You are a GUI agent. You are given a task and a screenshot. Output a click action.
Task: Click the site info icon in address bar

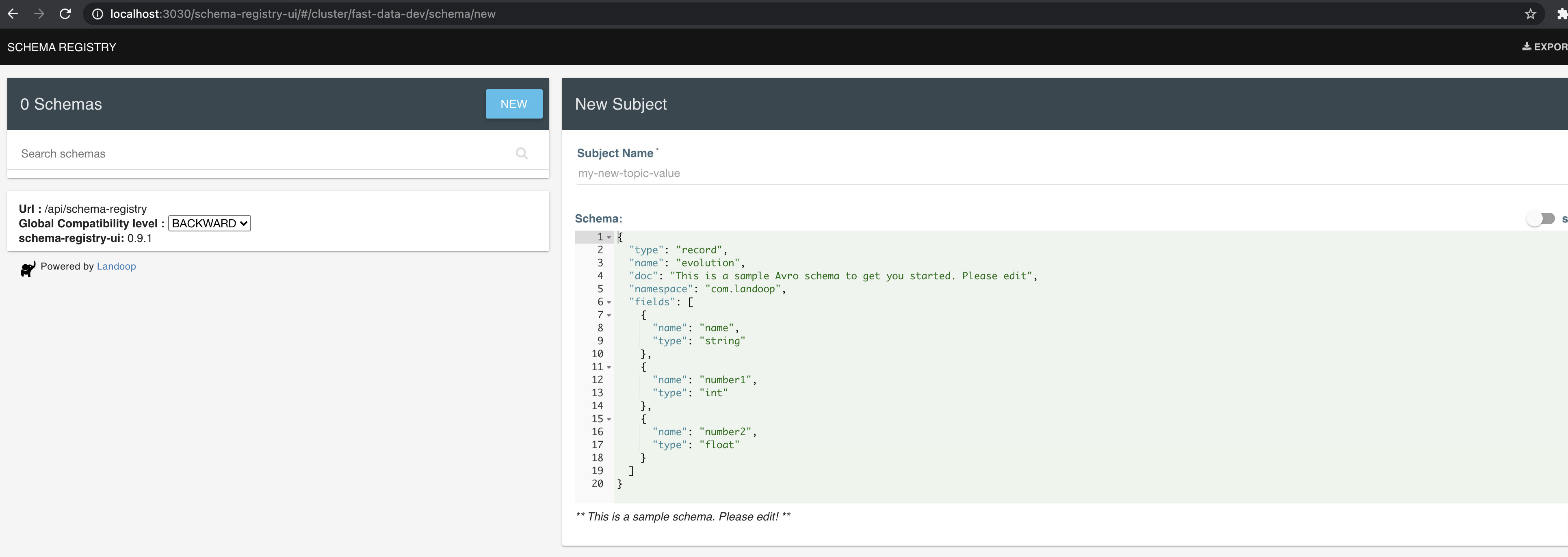point(97,13)
